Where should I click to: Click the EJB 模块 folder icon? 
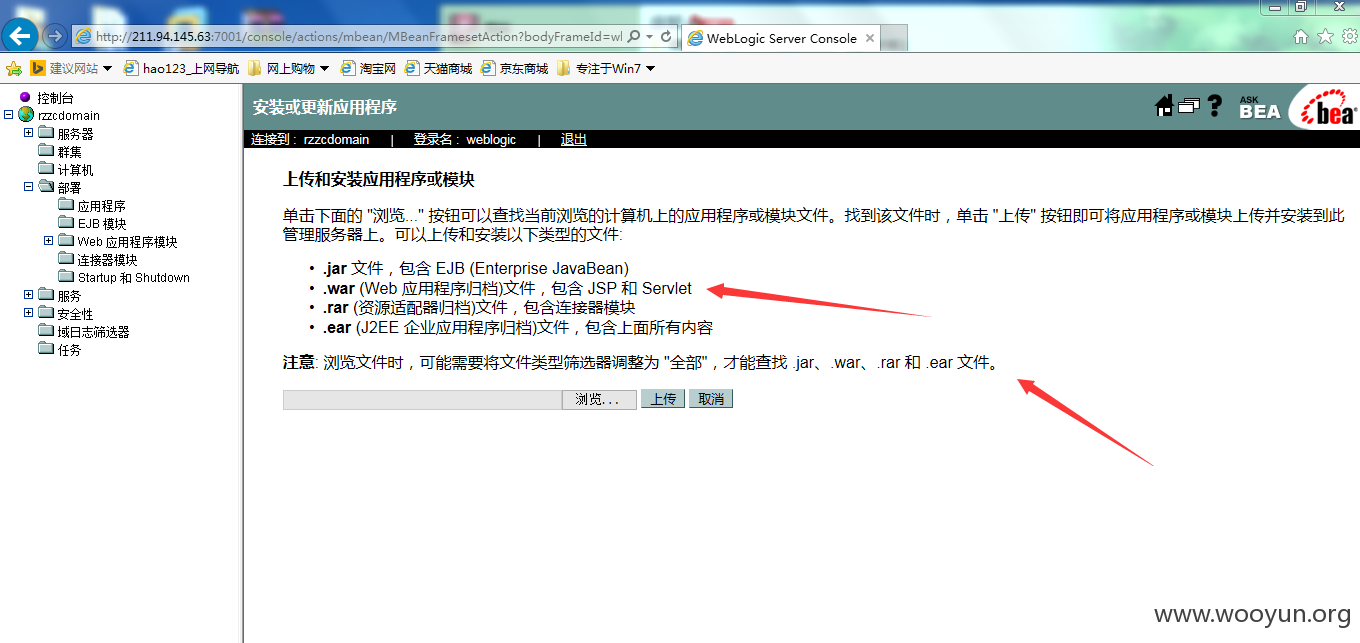[x=66, y=223]
